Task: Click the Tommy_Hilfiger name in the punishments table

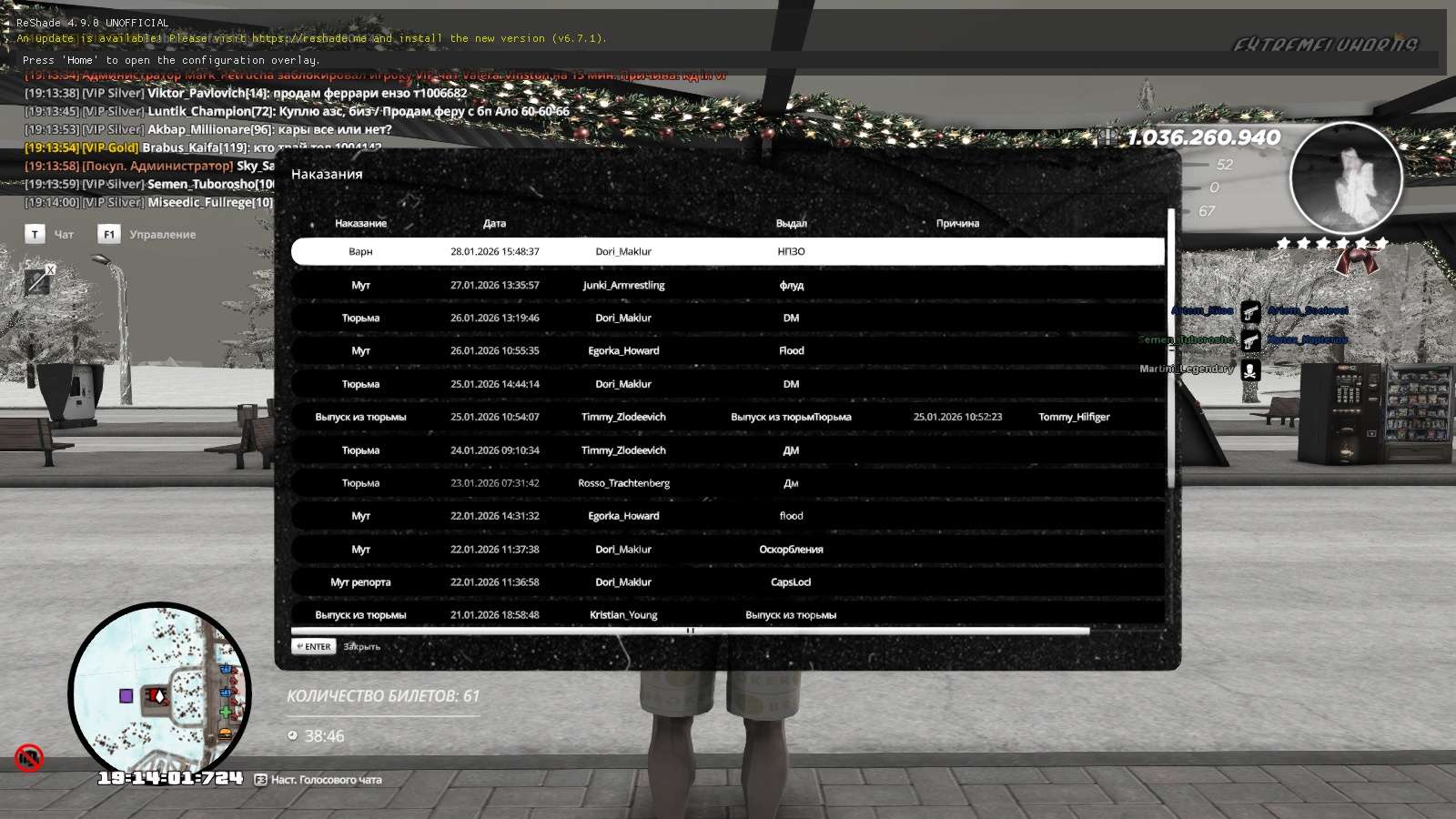Action: [x=1074, y=417]
